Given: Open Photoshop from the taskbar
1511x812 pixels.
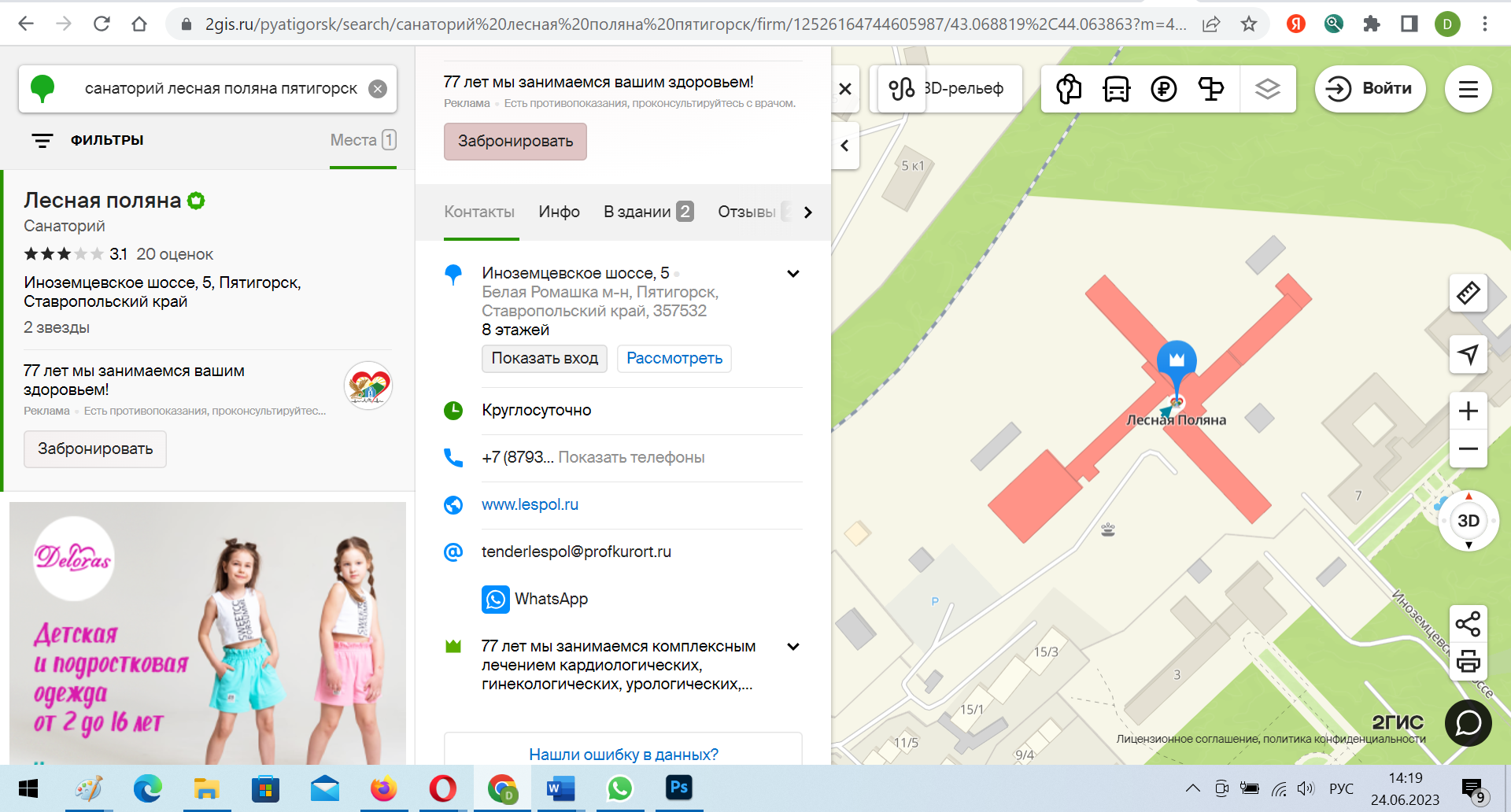Looking at the screenshot, I should [x=679, y=788].
